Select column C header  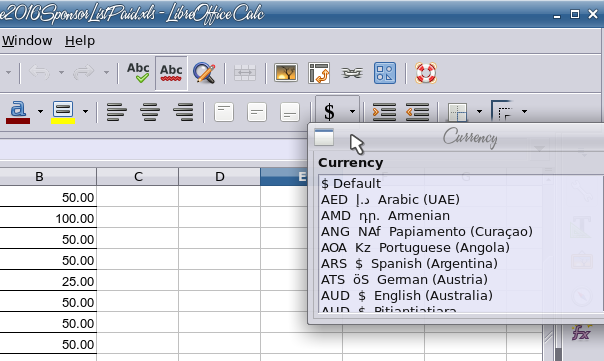click(138, 176)
